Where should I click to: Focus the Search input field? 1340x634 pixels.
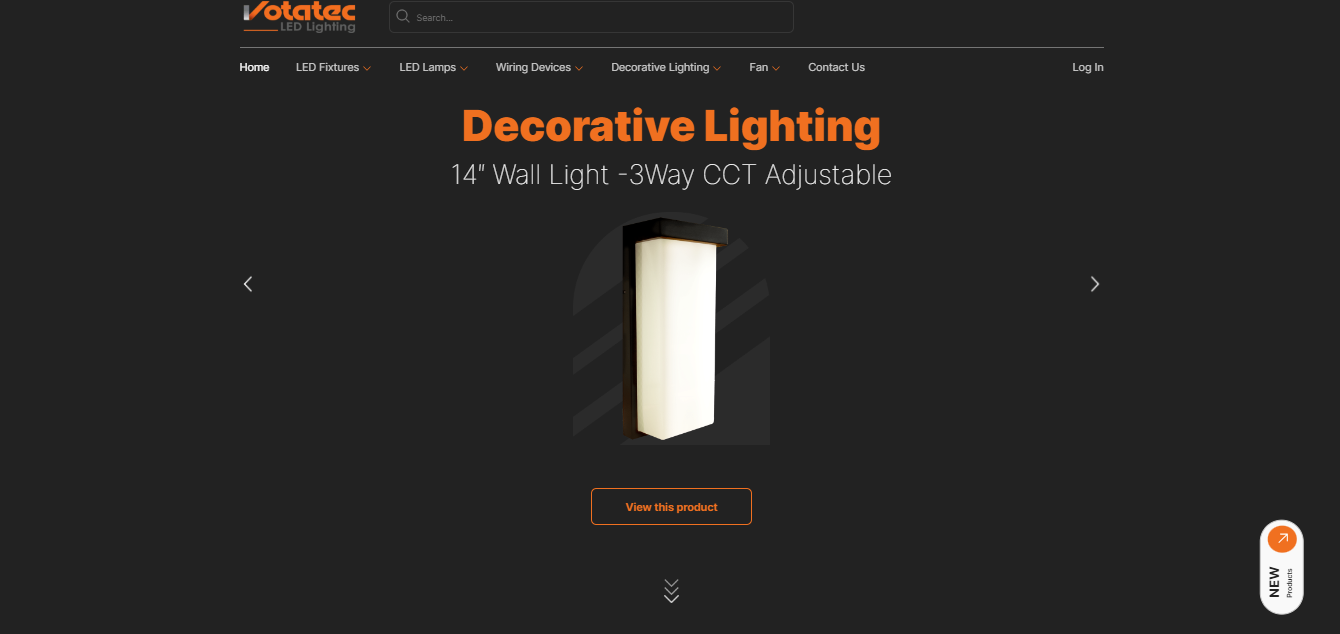point(591,17)
